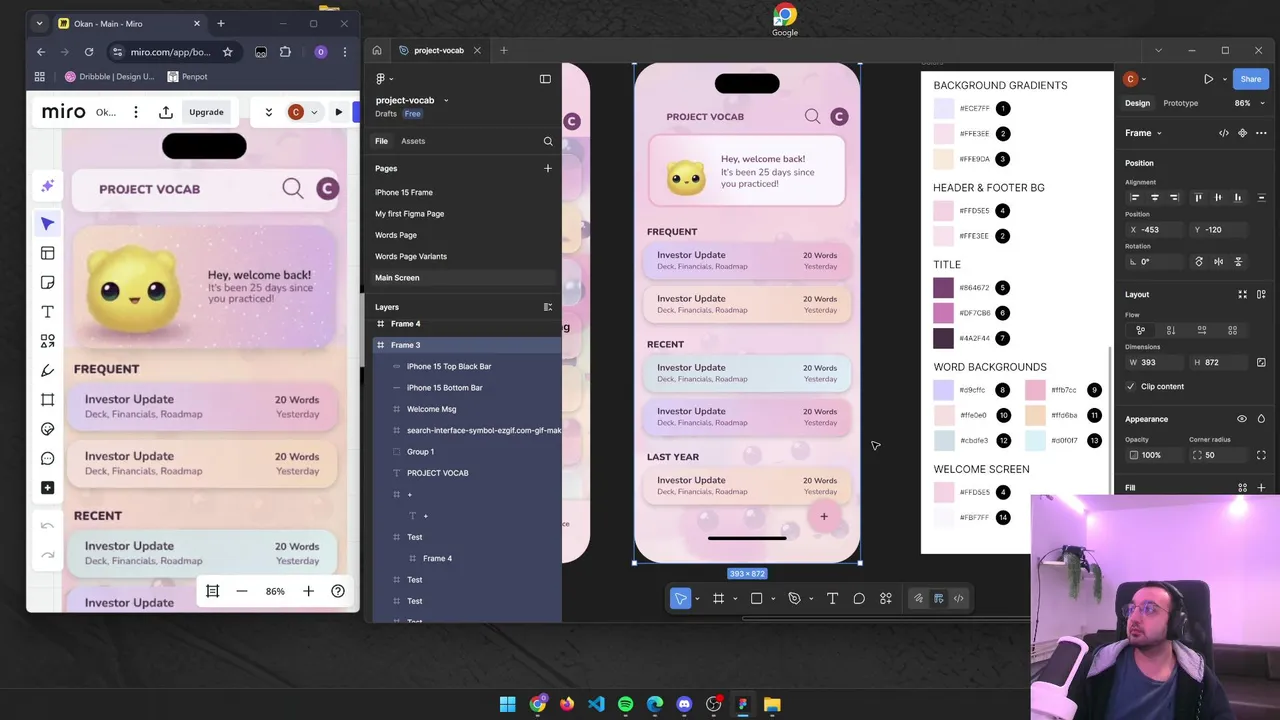Select the Rectangle shape tool in Figma

point(756,598)
